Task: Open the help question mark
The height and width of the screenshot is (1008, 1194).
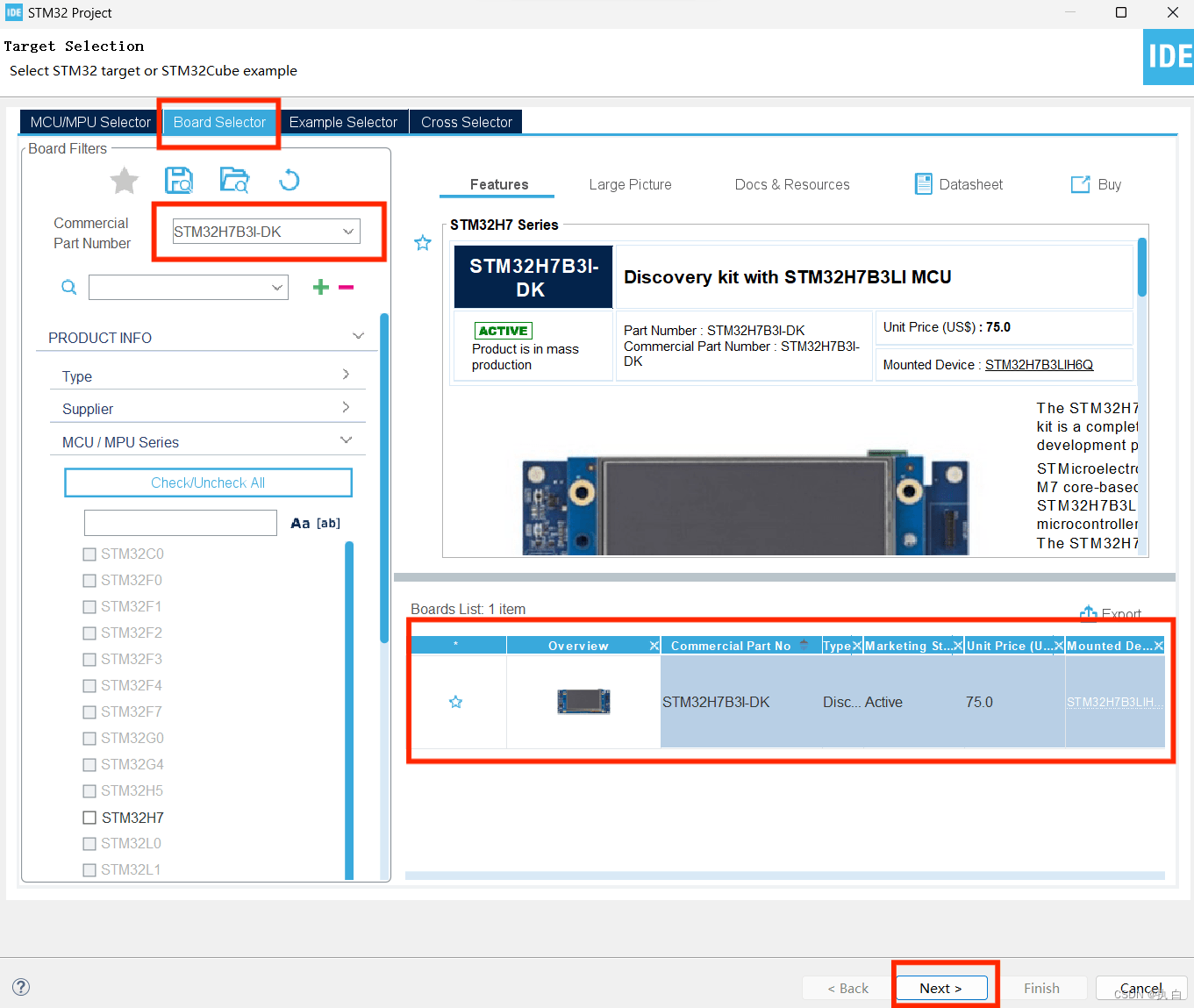Action: pos(20,986)
